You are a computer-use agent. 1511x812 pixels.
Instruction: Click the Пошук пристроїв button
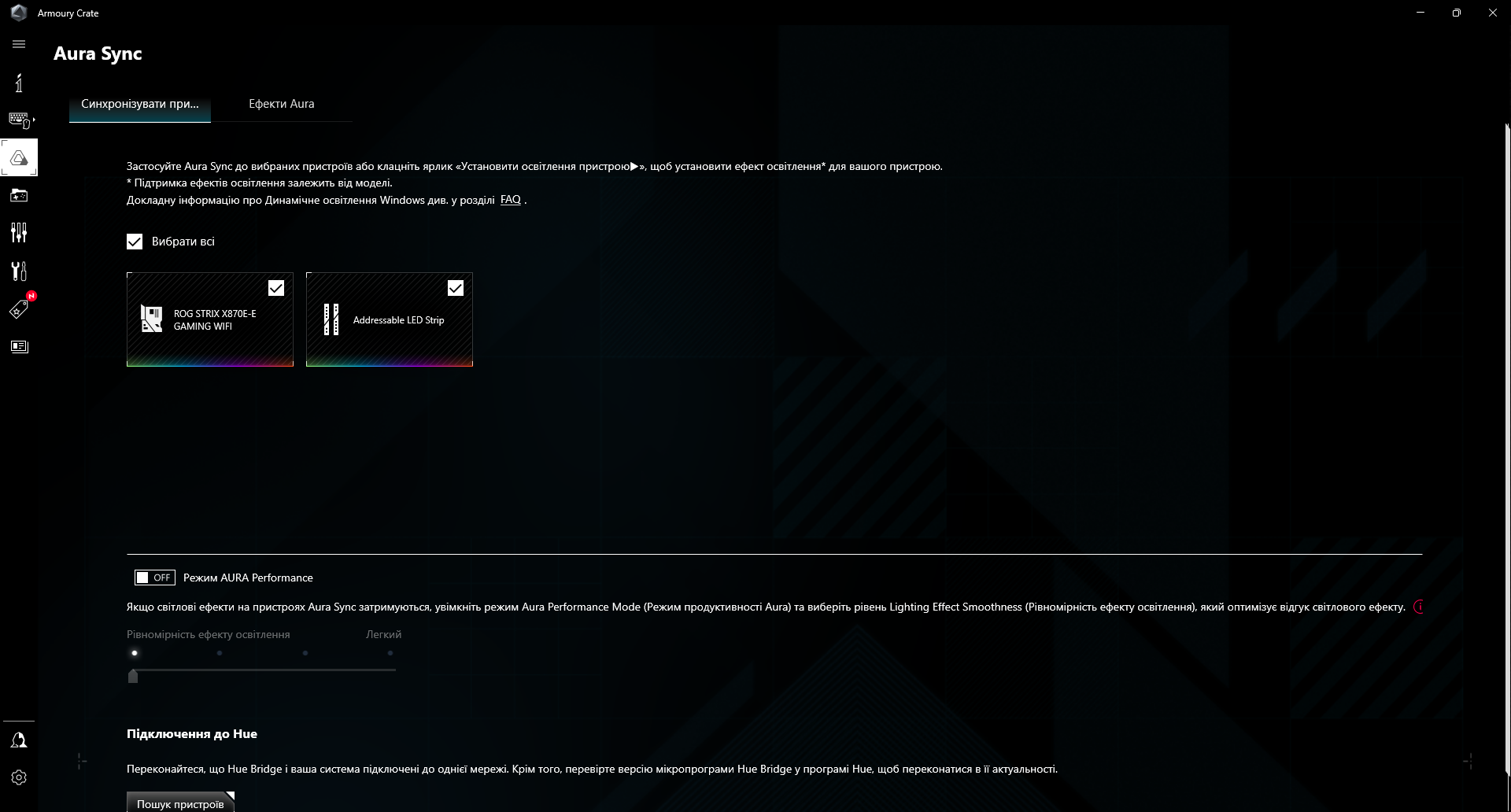tap(179, 803)
